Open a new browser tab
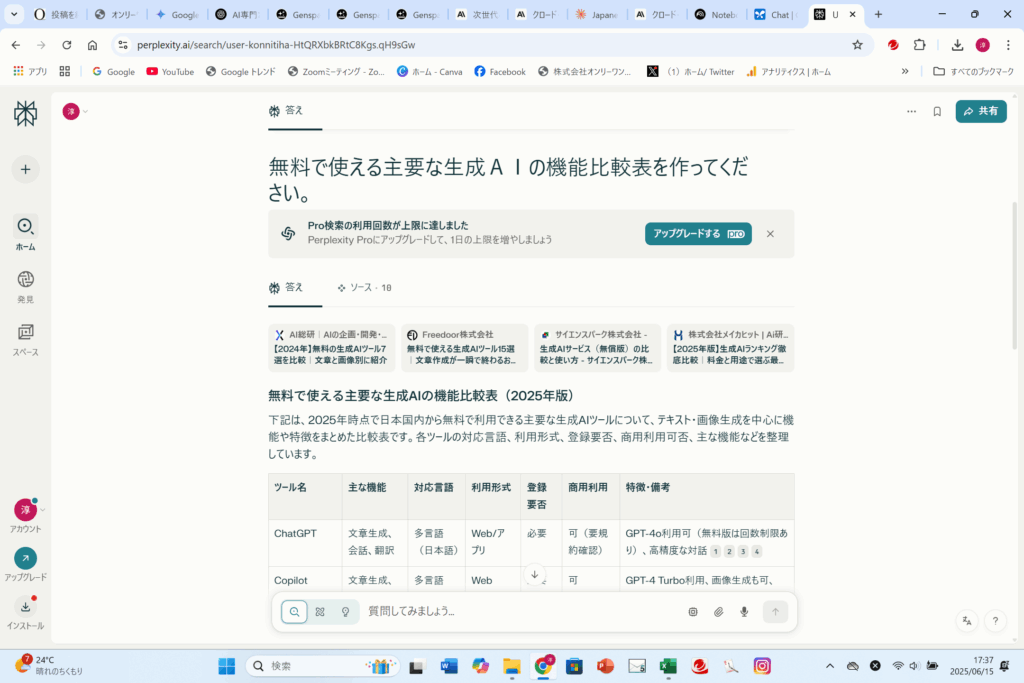 point(878,14)
